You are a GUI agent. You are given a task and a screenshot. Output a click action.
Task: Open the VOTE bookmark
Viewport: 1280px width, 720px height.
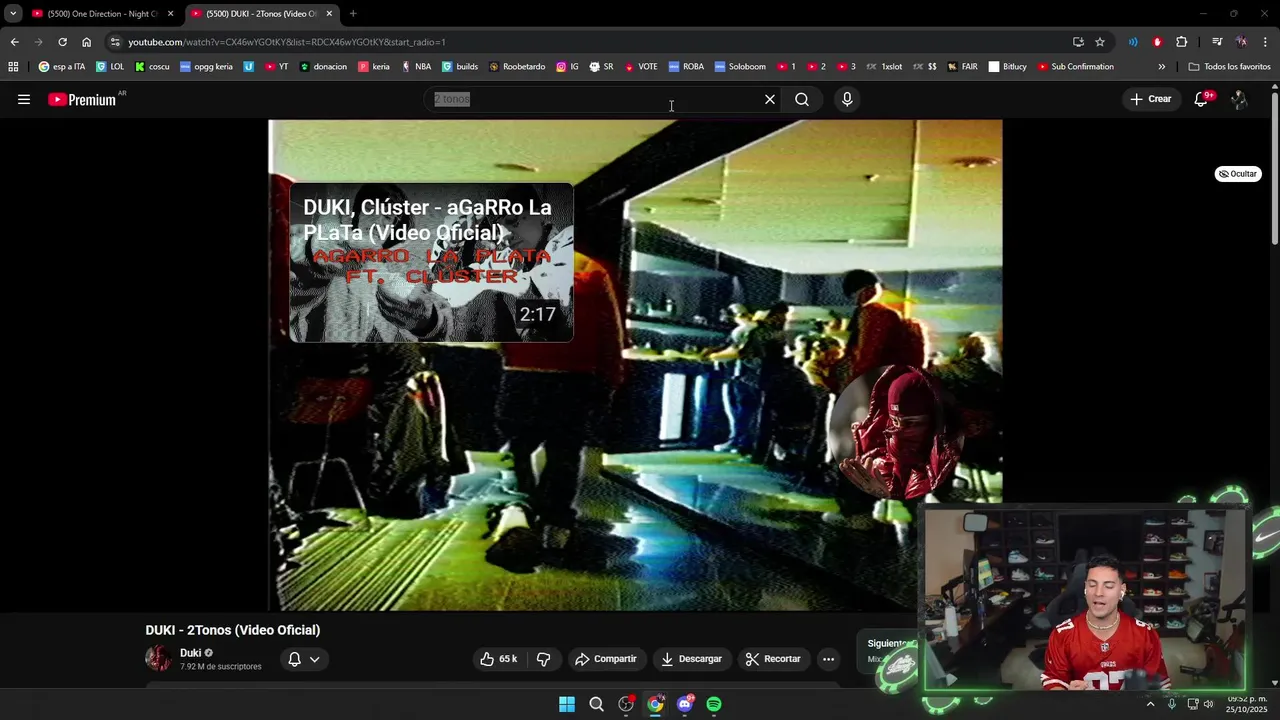point(641,67)
